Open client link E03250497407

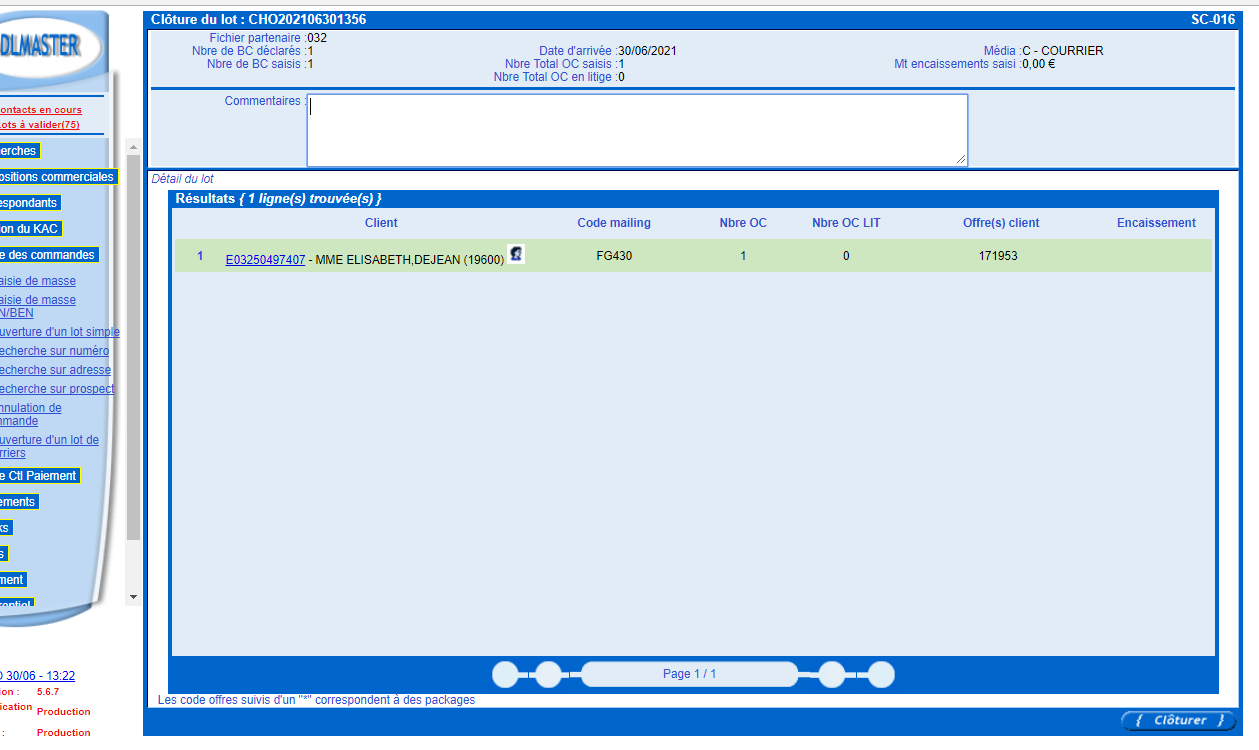pyautogui.click(x=265, y=260)
